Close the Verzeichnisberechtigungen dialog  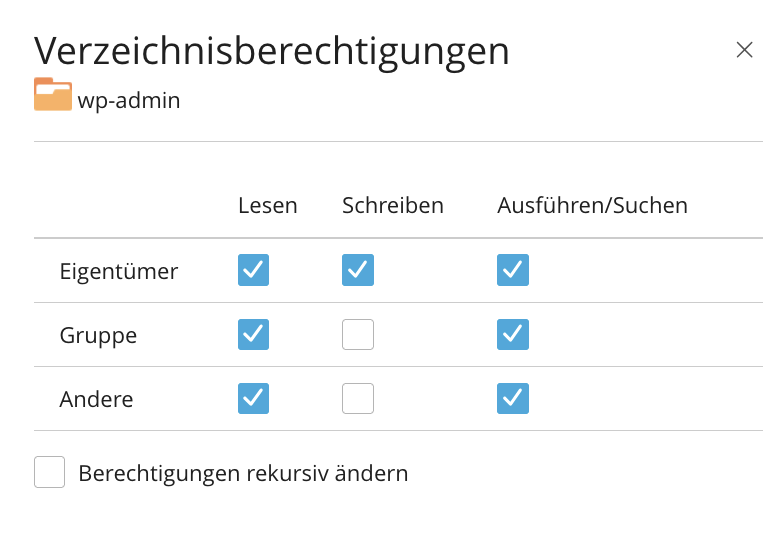pos(744,50)
